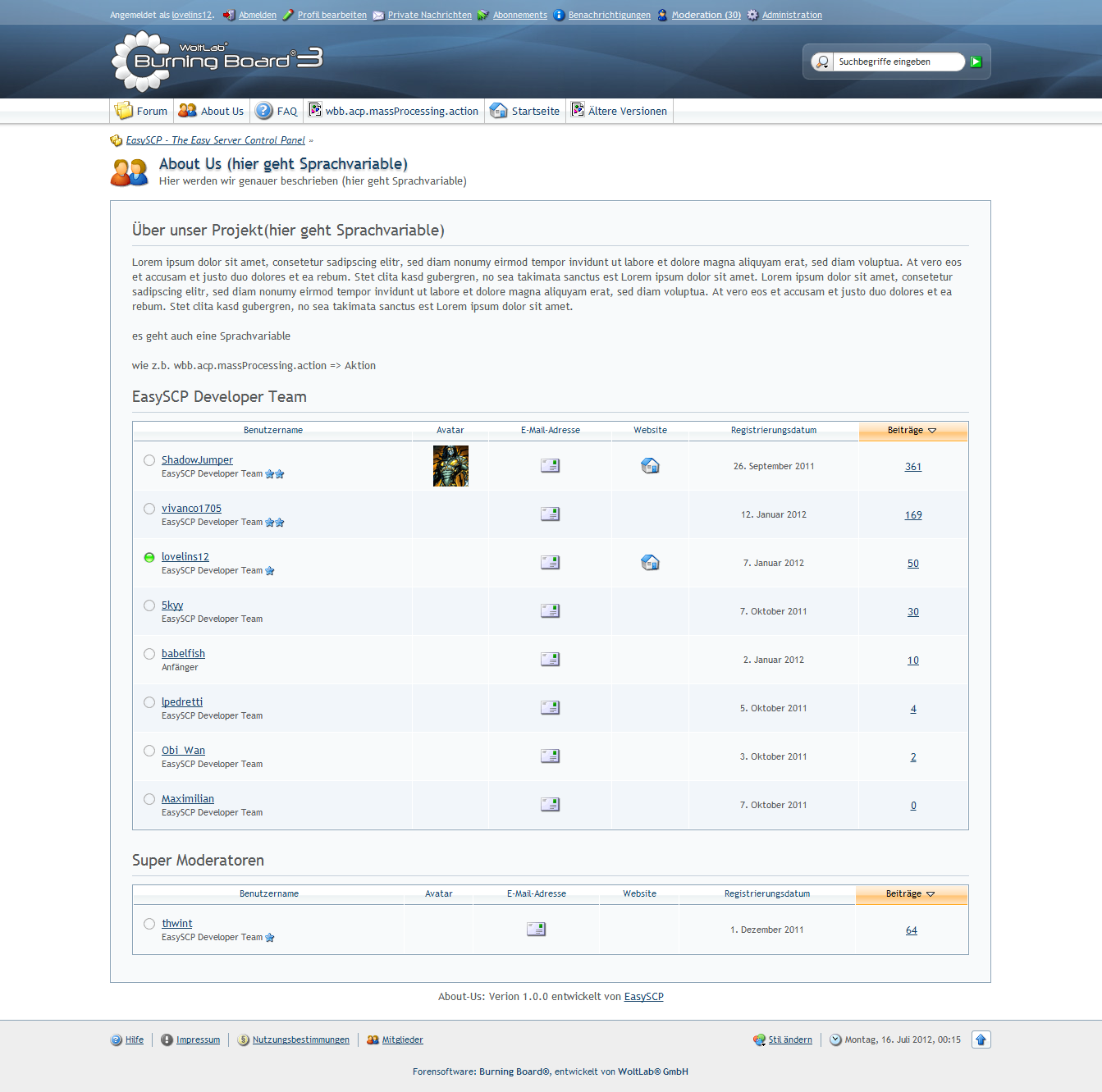
Task: Open the FAQ menu tab
Action: pyautogui.click(x=277, y=112)
